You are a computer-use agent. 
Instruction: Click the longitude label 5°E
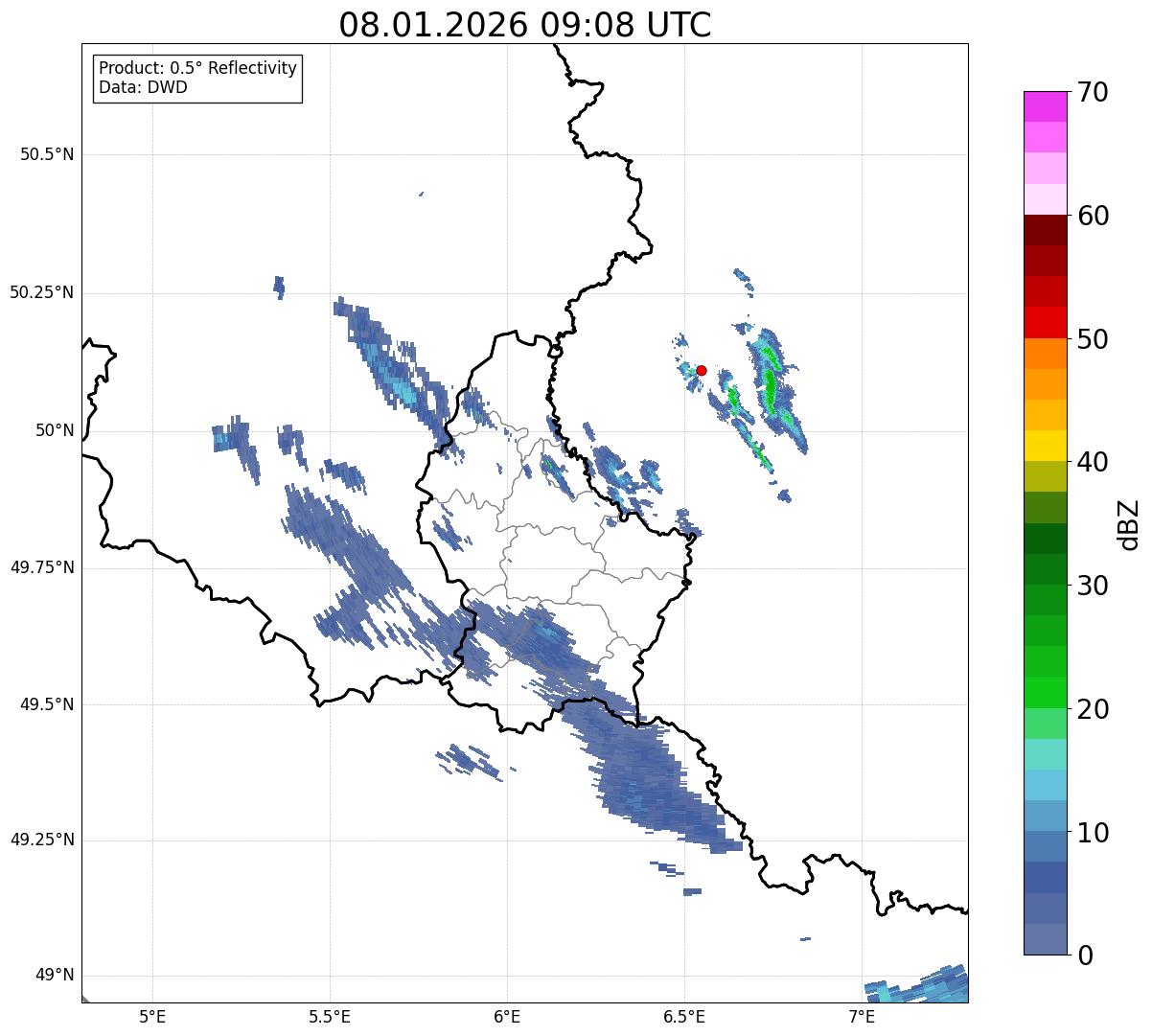152,1017
